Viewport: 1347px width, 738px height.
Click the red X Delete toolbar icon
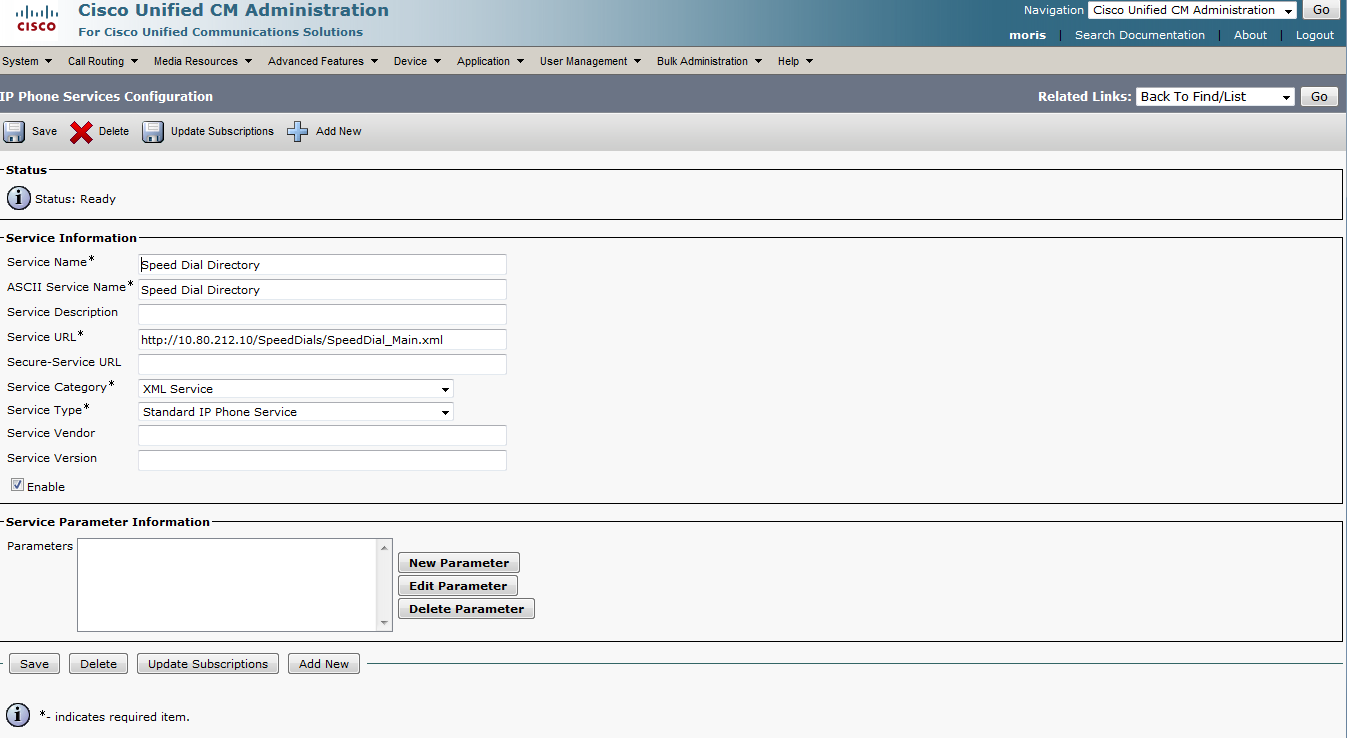coord(81,132)
